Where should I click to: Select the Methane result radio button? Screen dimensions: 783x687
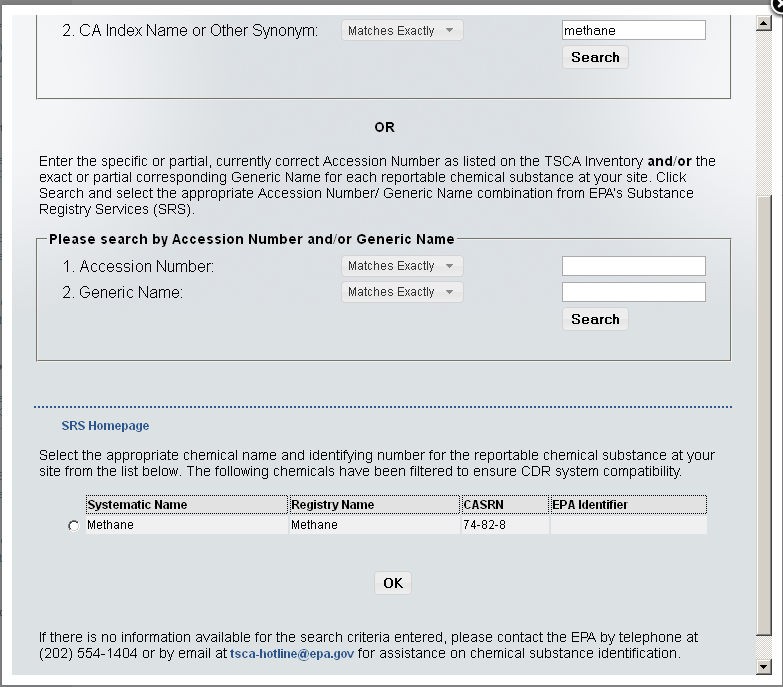(x=73, y=526)
